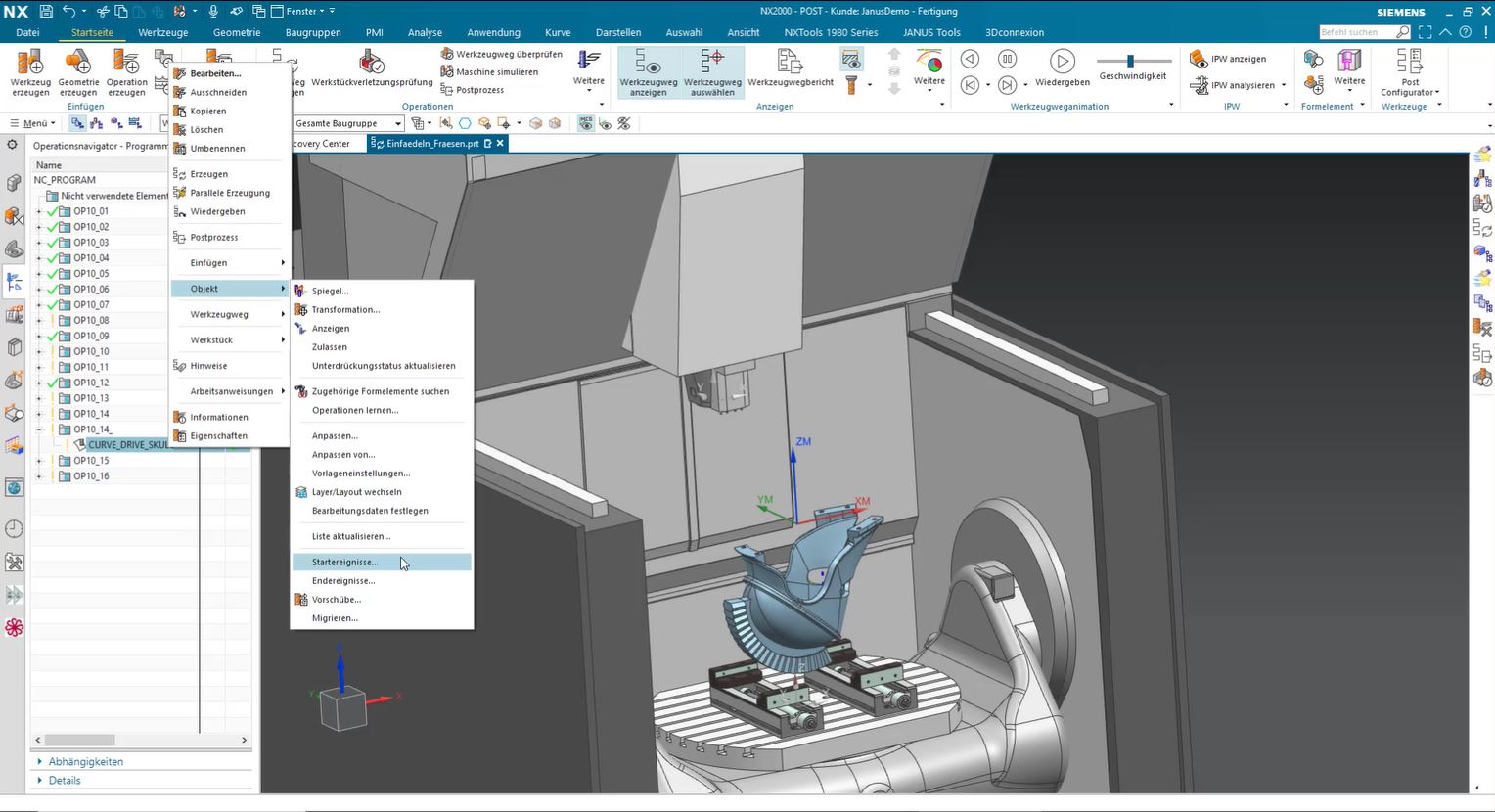Start Maschine simulieren from the ribbon
This screenshot has height=812, width=1495.
click(x=489, y=71)
